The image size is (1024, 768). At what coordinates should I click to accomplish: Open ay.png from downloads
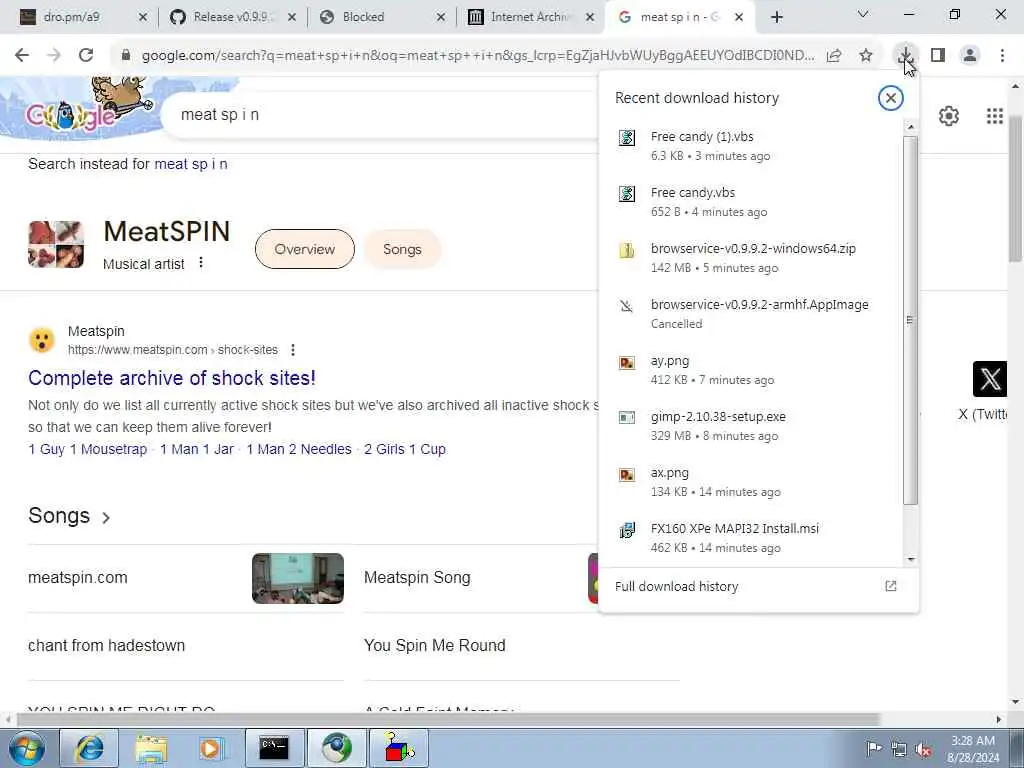pyautogui.click(x=750, y=370)
